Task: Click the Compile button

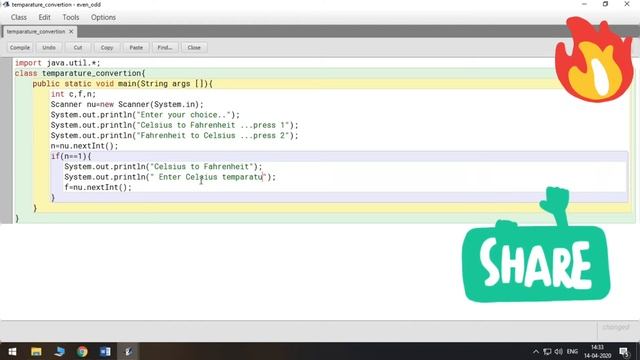Action: point(20,47)
